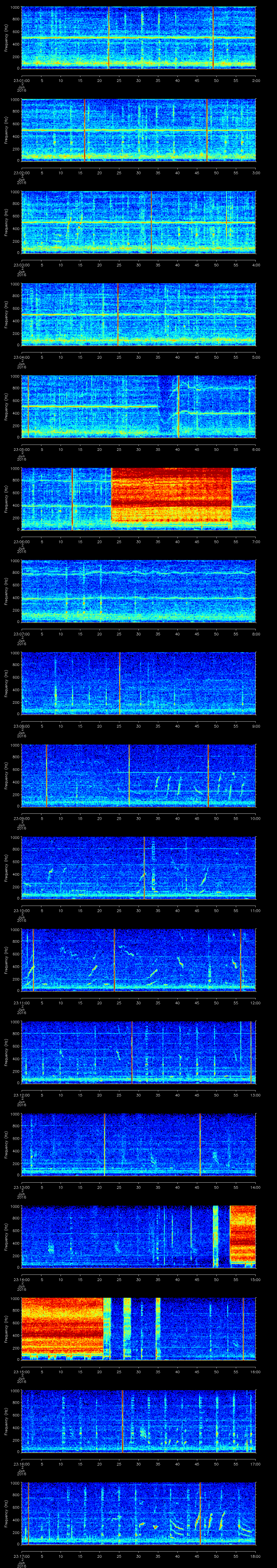Click the red vertical line in 23:16:00 panel
This screenshot has width=277, height=1568.
pyautogui.click(x=122, y=1421)
